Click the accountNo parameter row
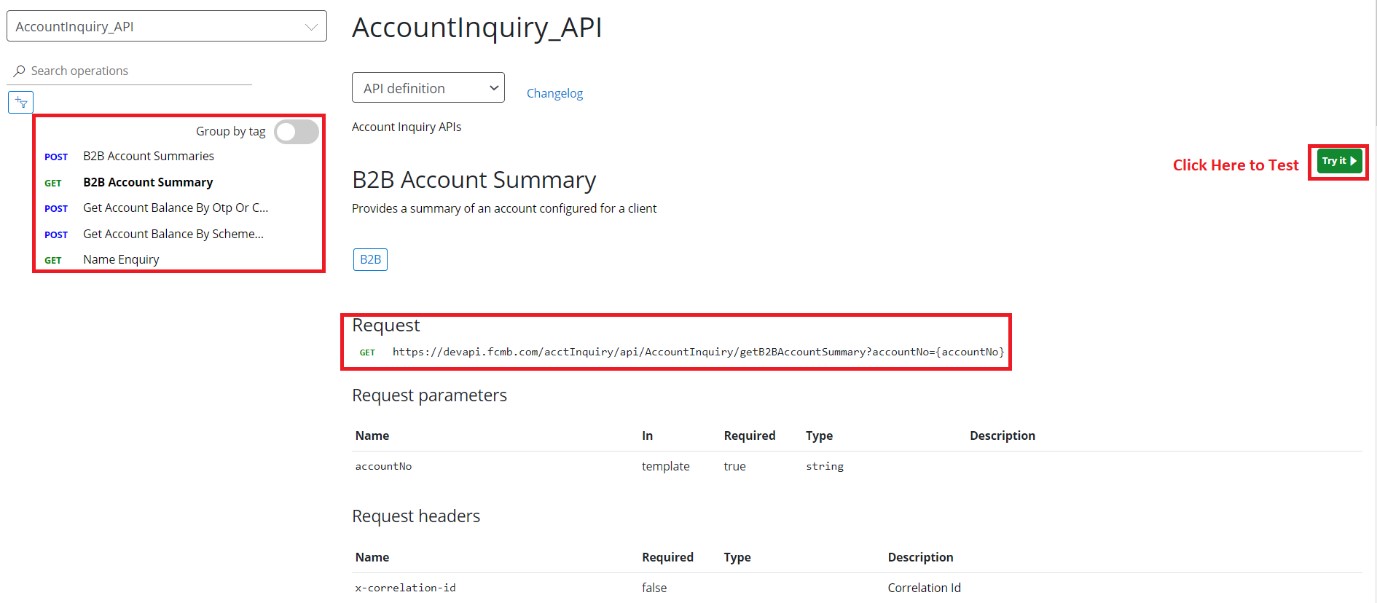The height and width of the screenshot is (603, 1377). coord(384,466)
